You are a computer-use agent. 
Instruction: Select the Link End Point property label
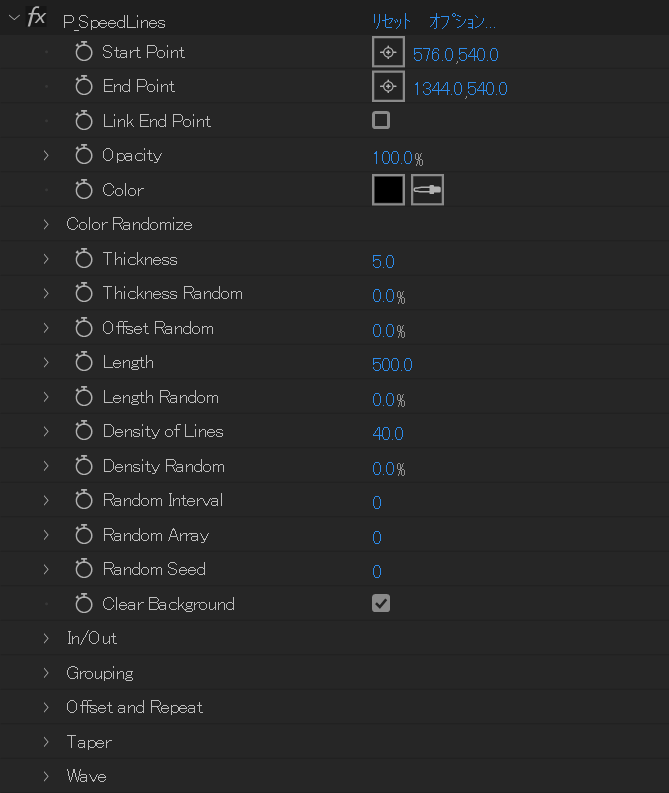[157, 121]
